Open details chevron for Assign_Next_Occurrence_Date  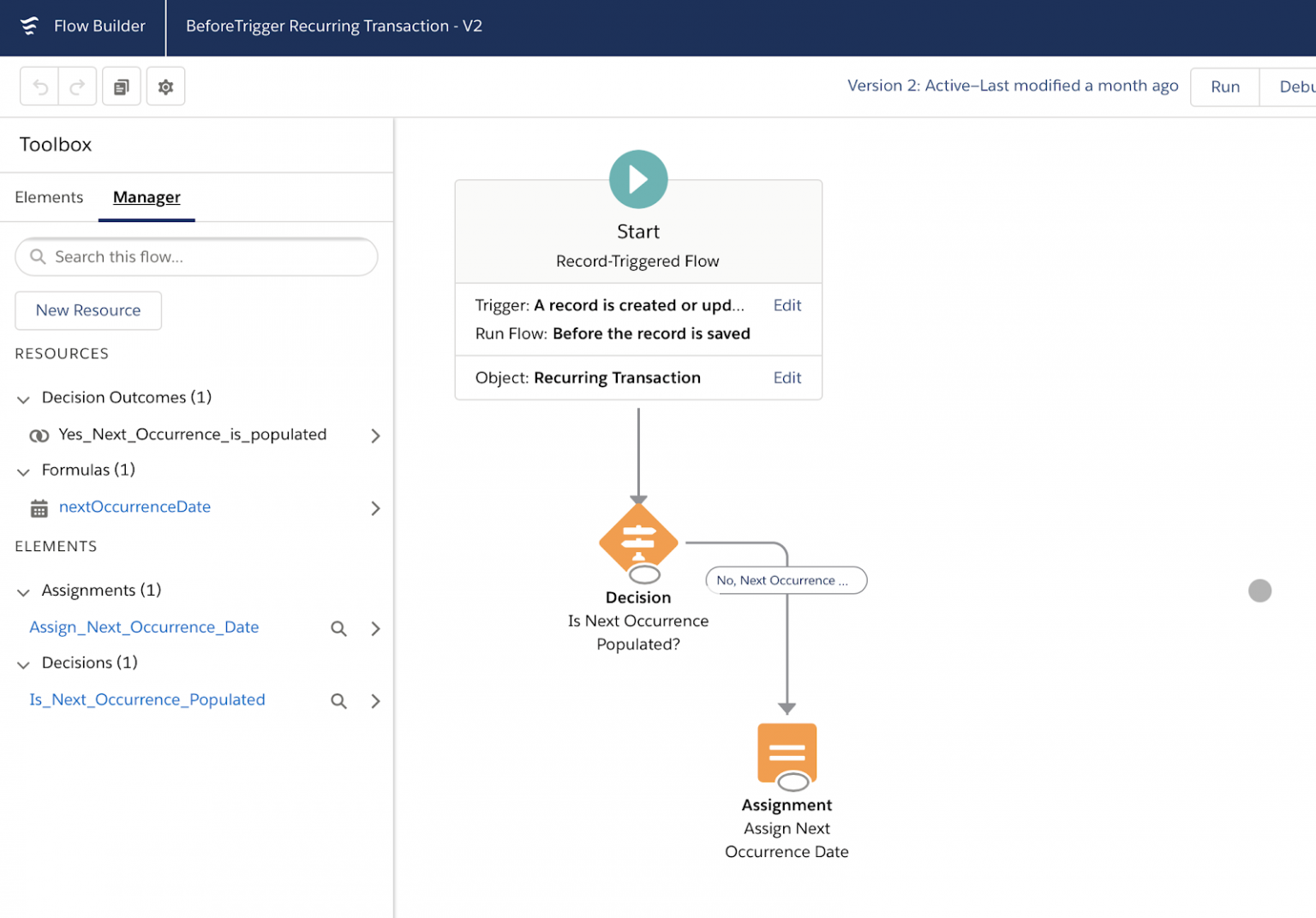[375, 628]
